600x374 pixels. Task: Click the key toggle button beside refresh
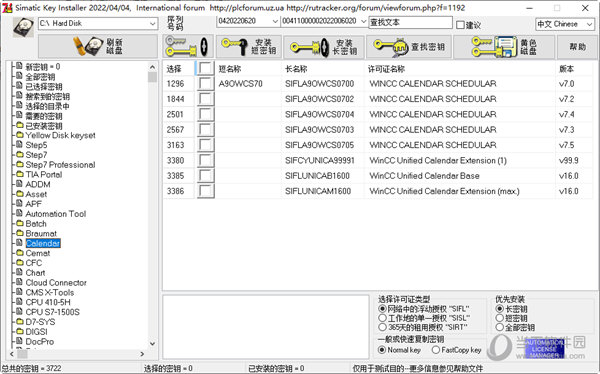click(x=188, y=47)
